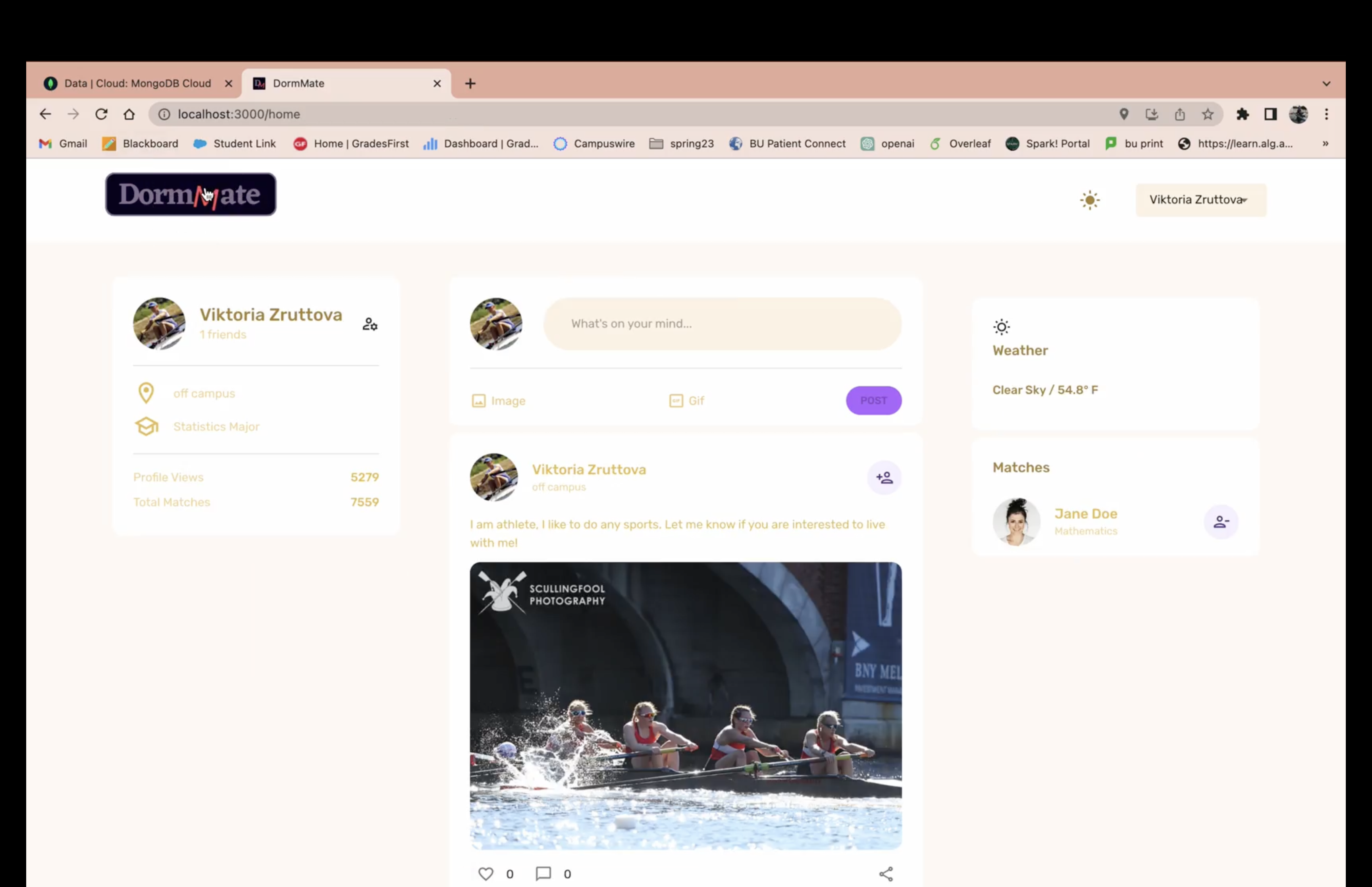Remove Jane Doe from matches

(1221, 522)
